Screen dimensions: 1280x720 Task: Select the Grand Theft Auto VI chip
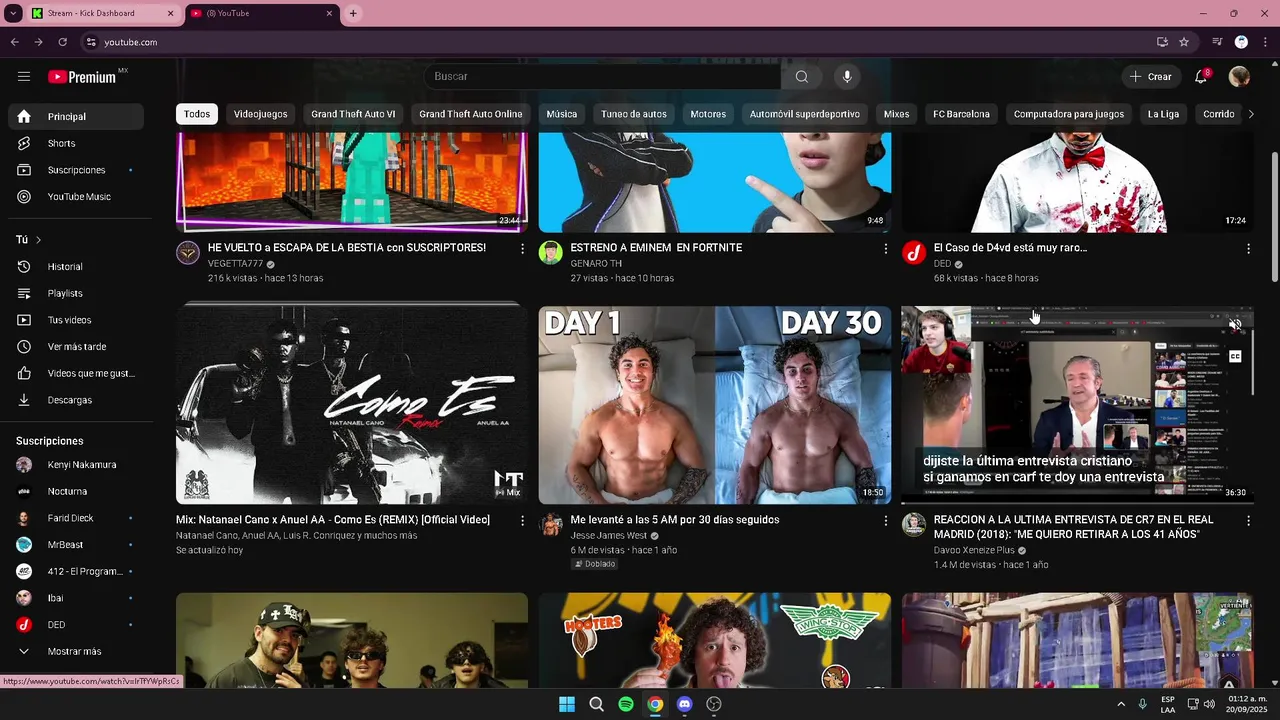coord(353,114)
